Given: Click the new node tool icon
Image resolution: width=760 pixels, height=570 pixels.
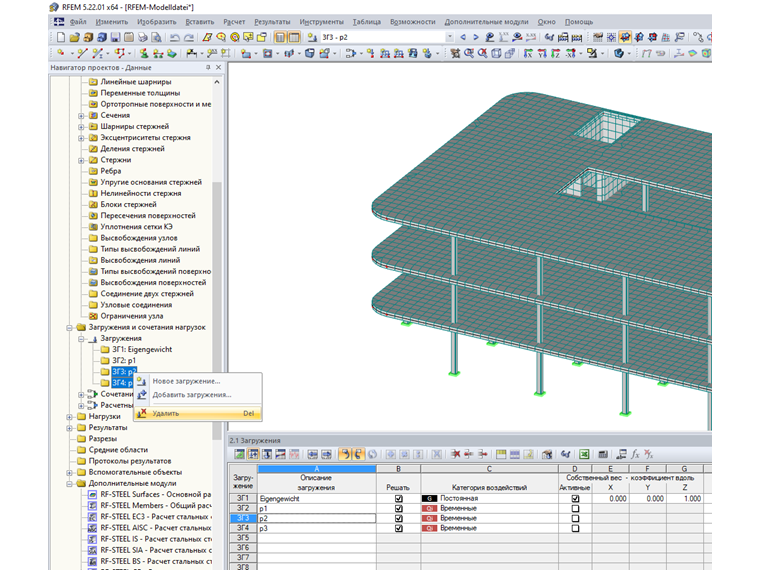Looking at the screenshot, I should point(61,52).
